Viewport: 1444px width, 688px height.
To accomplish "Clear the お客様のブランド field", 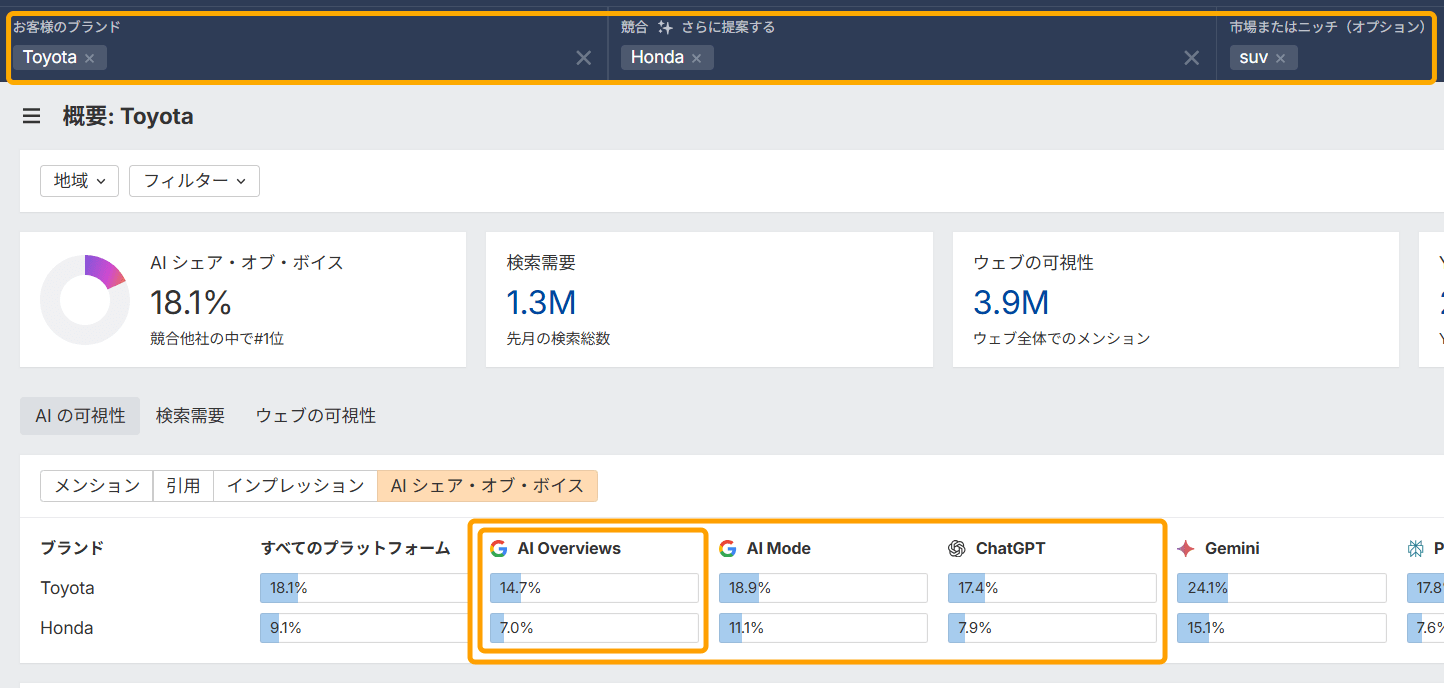I will click(x=583, y=58).
